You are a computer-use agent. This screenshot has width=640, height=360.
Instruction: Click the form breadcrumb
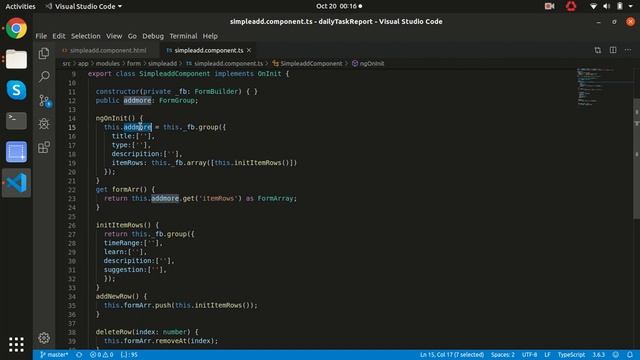click(x=133, y=64)
